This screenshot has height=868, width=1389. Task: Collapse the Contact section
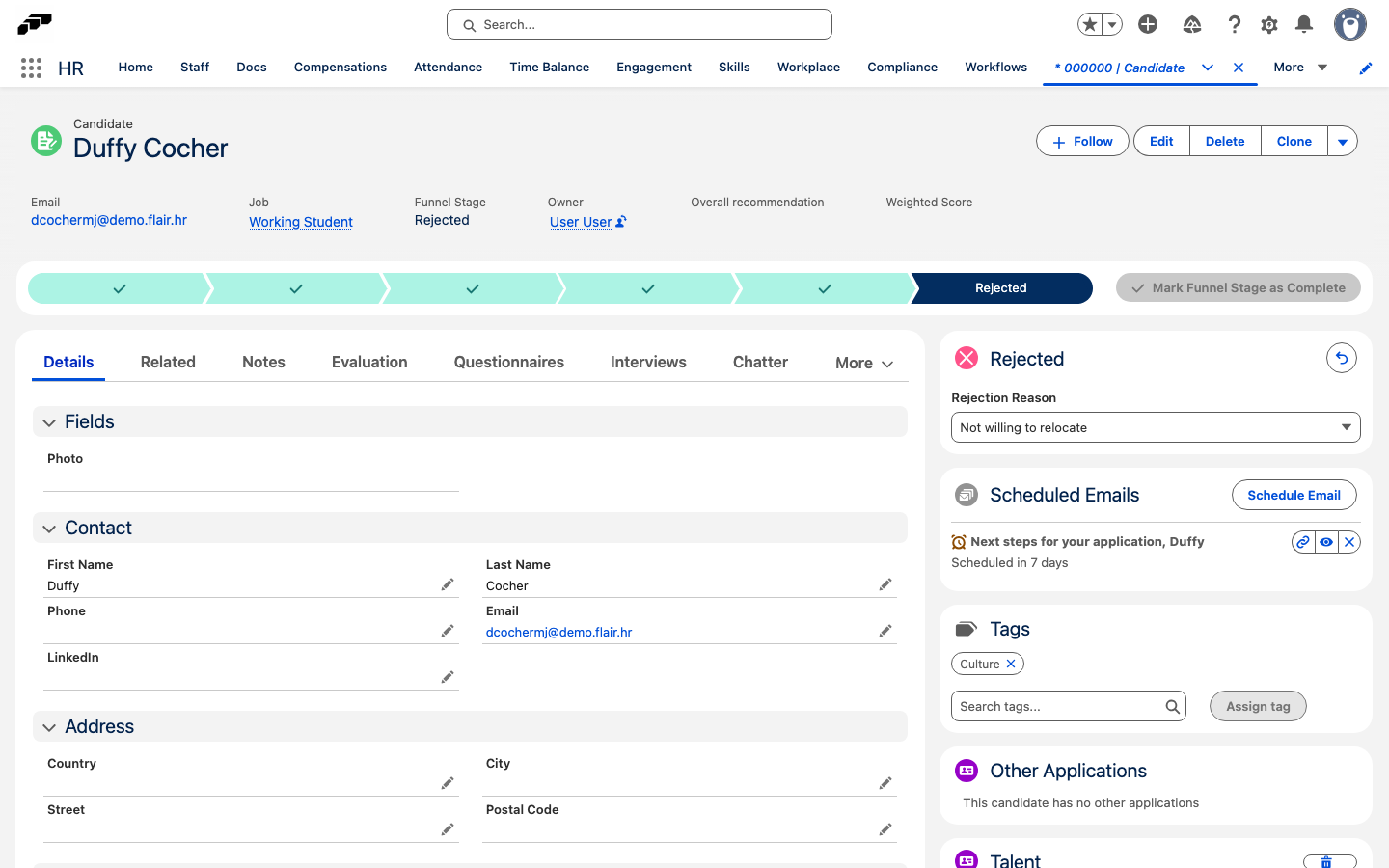49,529
